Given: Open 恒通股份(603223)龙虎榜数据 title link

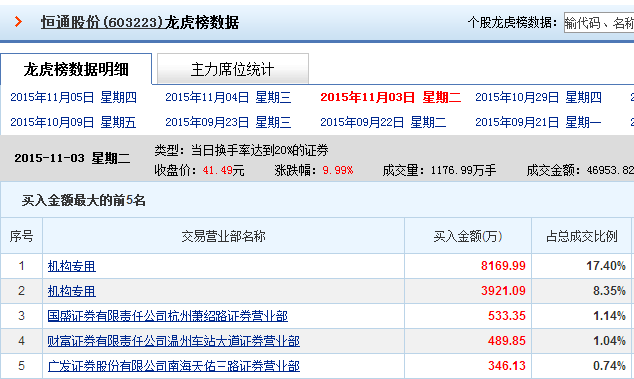Looking at the screenshot, I should (x=140, y=22).
